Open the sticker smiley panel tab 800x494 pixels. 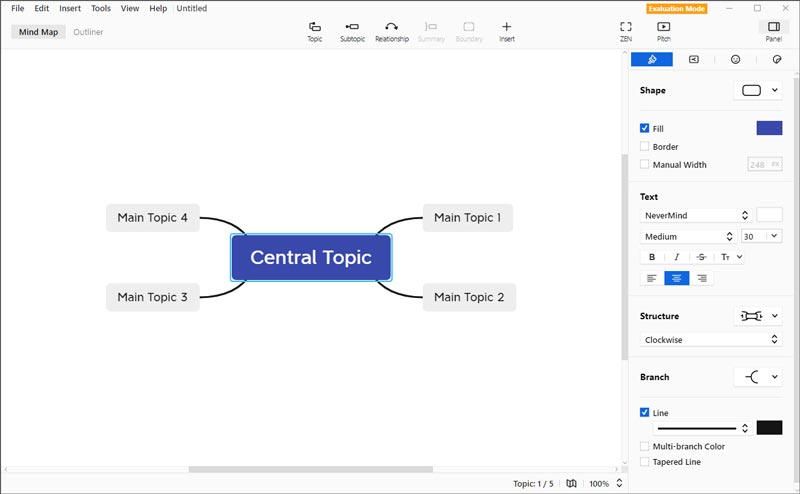coord(736,60)
